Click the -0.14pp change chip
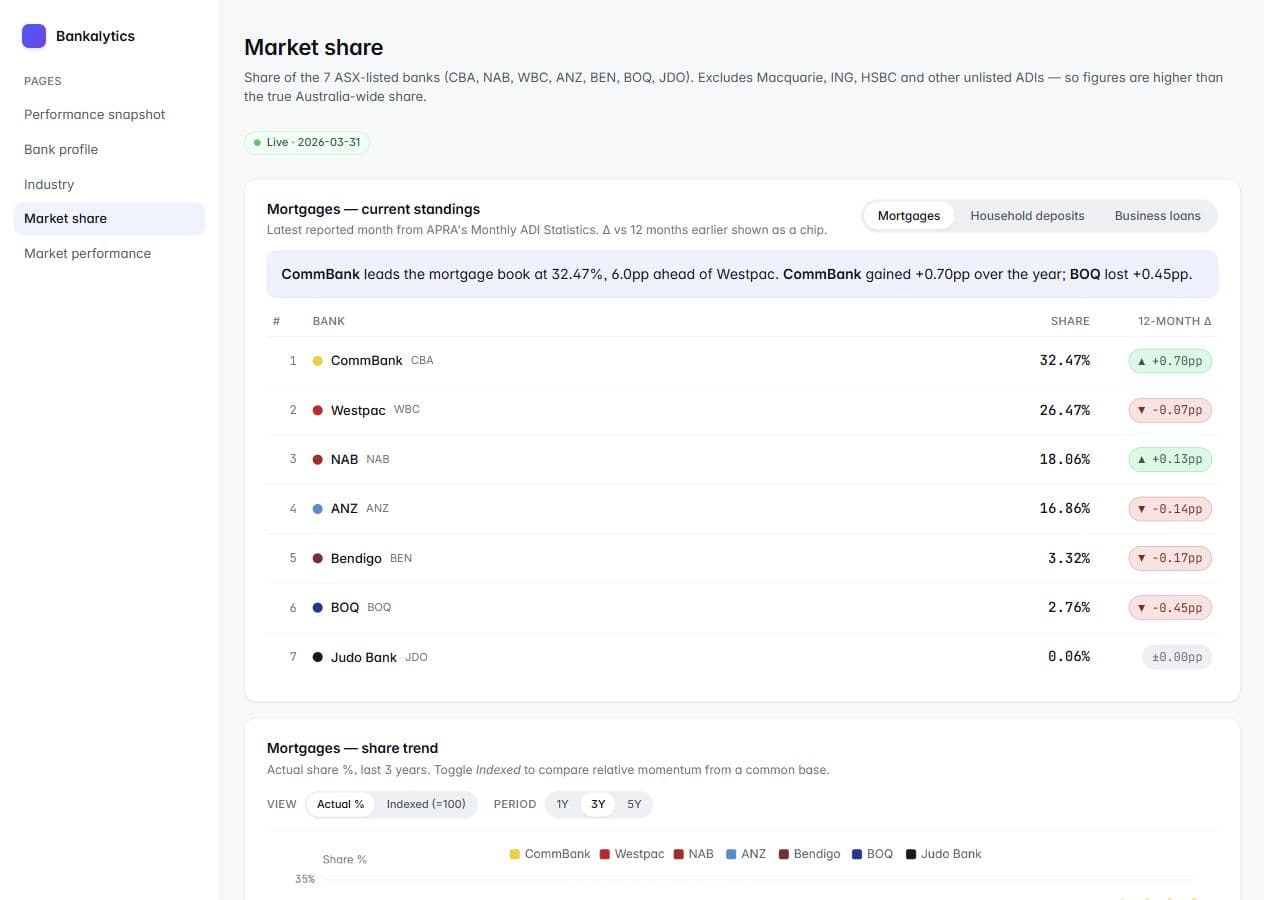 click(x=1170, y=509)
